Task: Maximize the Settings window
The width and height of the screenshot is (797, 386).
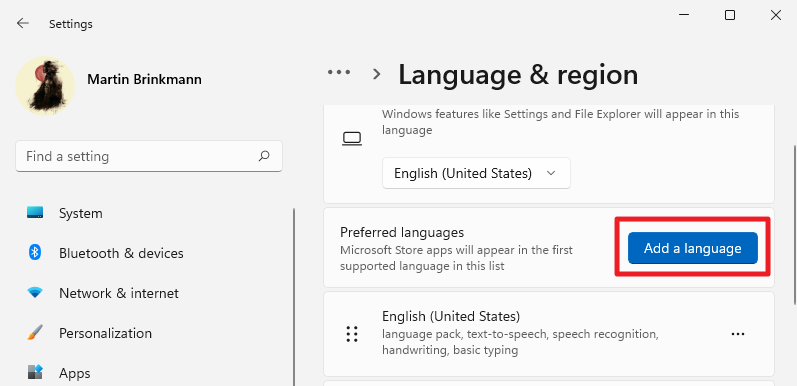Action: tap(729, 15)
